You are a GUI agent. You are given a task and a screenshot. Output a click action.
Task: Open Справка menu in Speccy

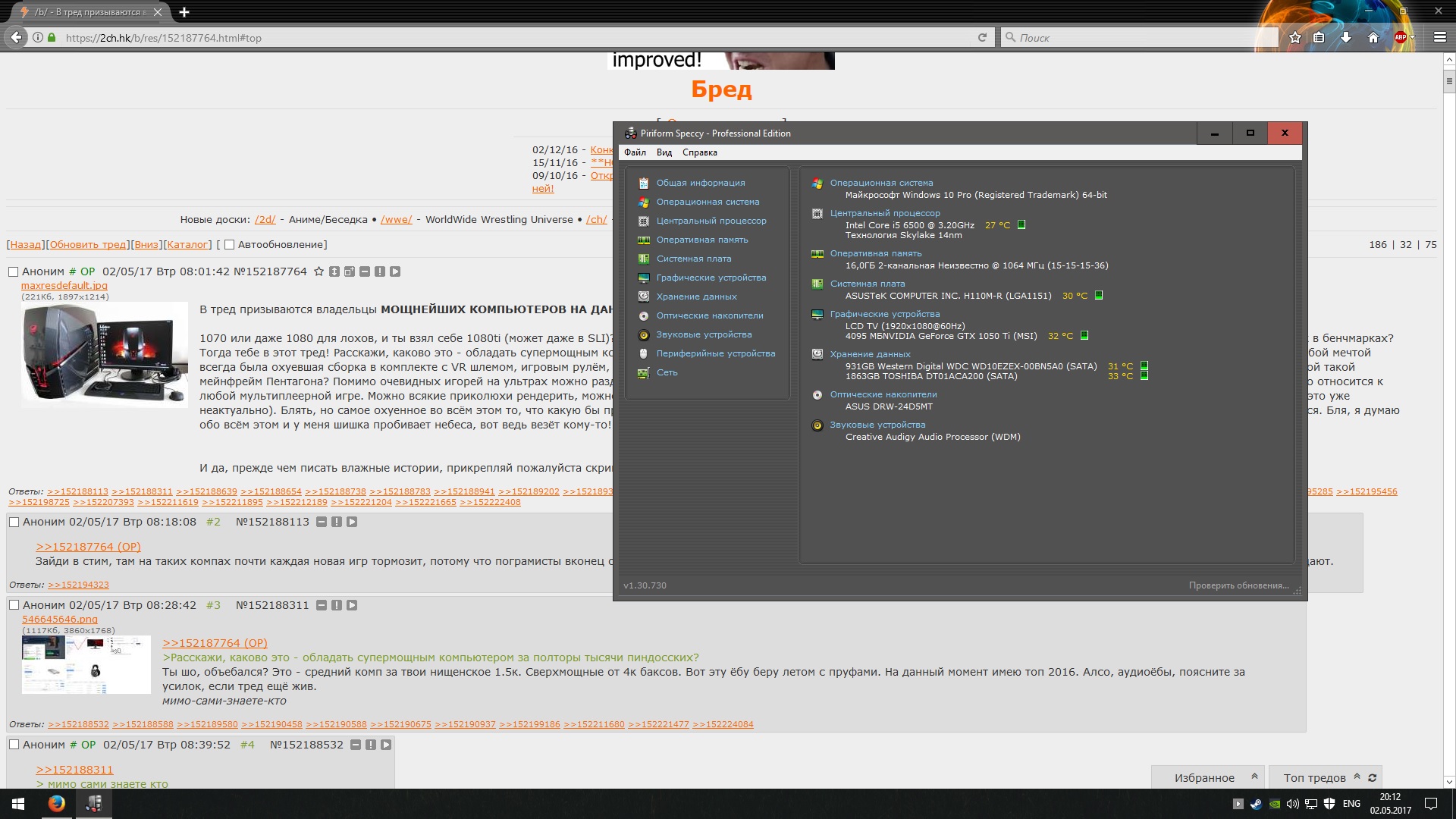point(699,152)
